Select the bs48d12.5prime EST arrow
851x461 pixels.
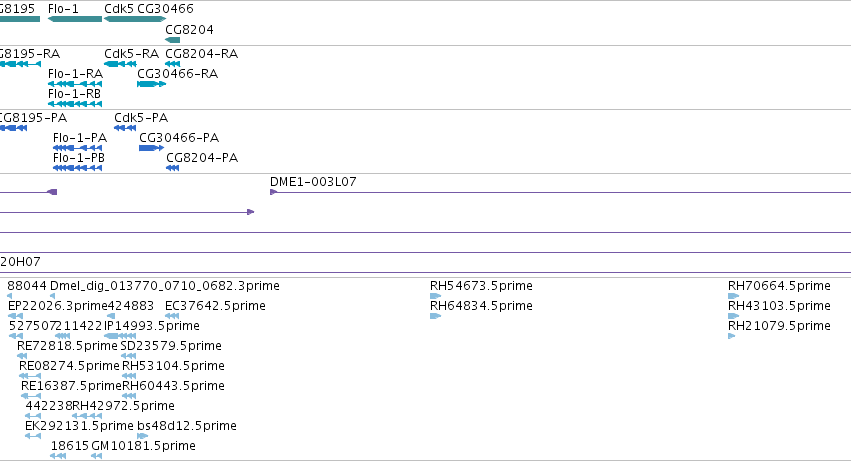[142, 436]
